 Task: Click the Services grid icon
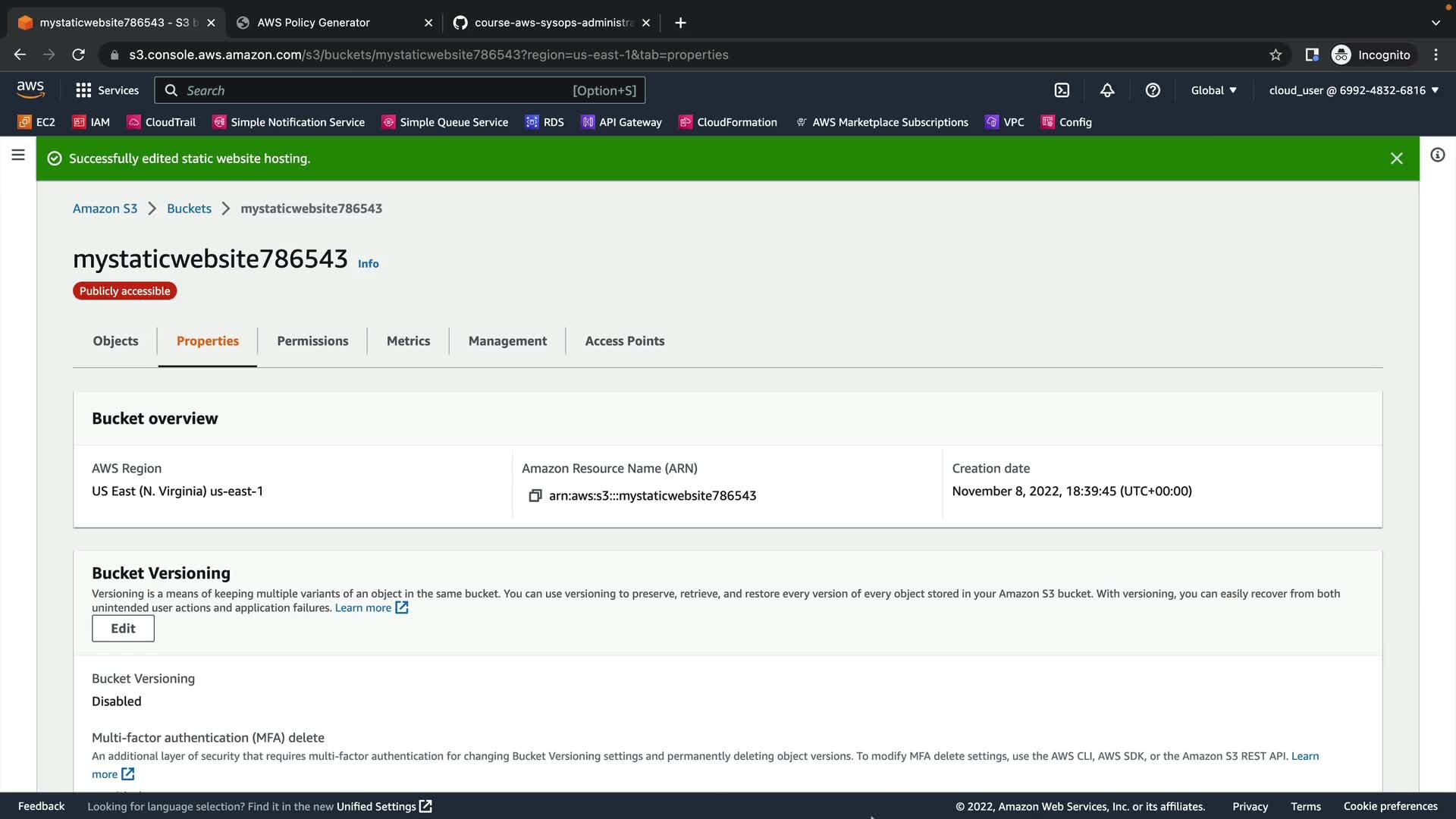(83, 90)
